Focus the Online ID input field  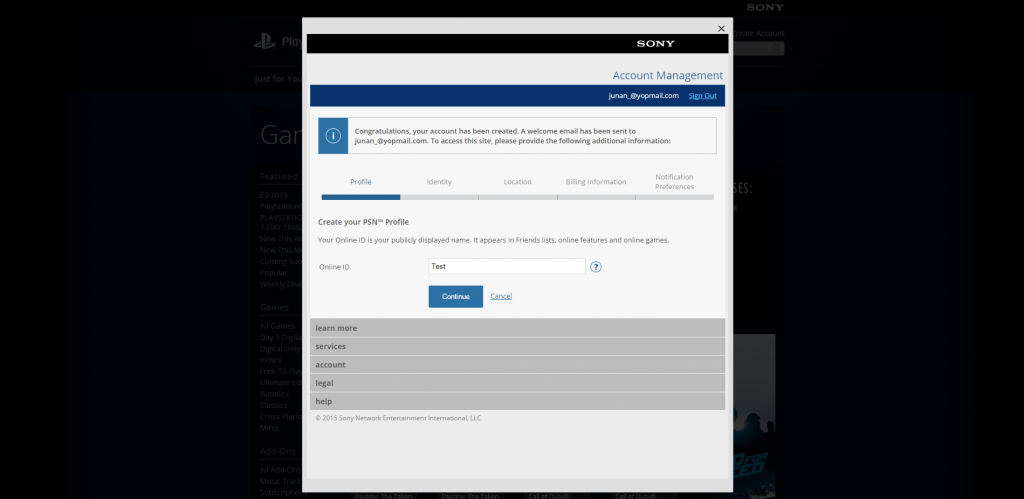click(x=507, y=266)
